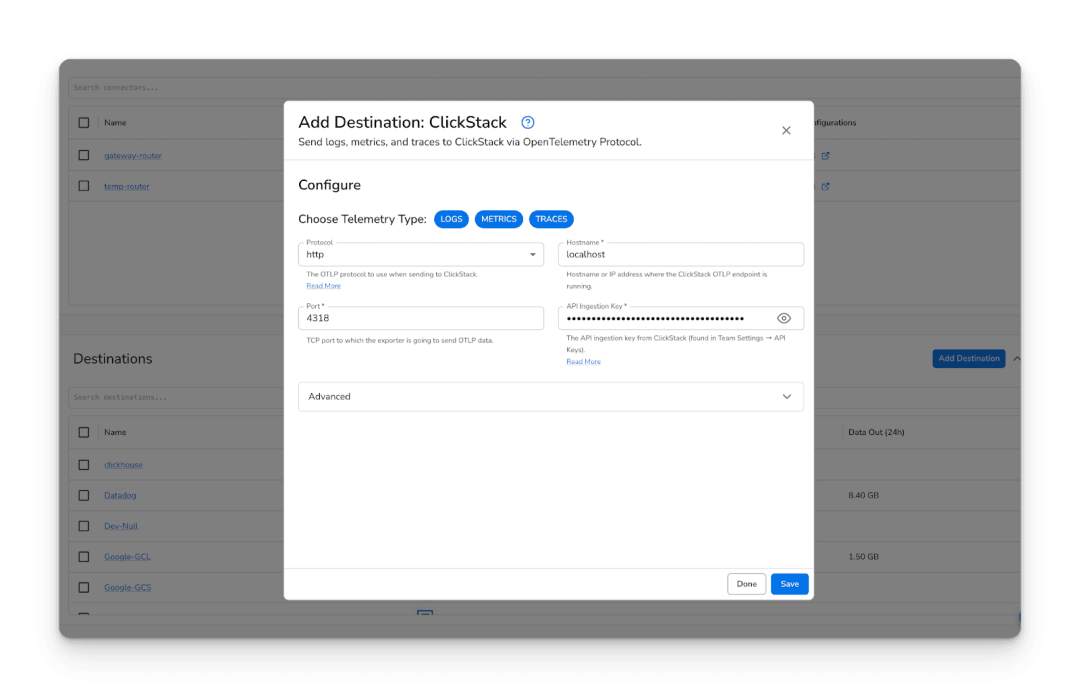
Task: Click external link icon in temp-router row
Action: (x=825, y=186)
